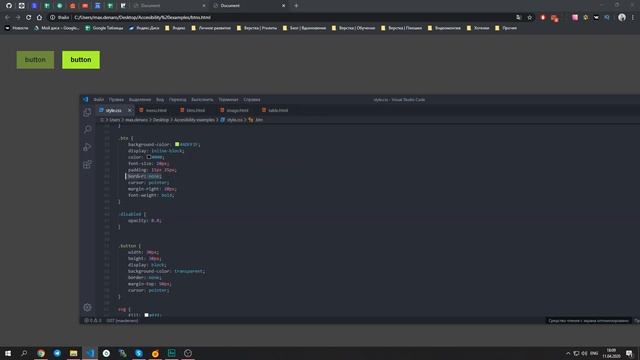Click style.css in VS Code breadcrumb
This screenshot has height=360, width=640.
(x=234, y=120)
